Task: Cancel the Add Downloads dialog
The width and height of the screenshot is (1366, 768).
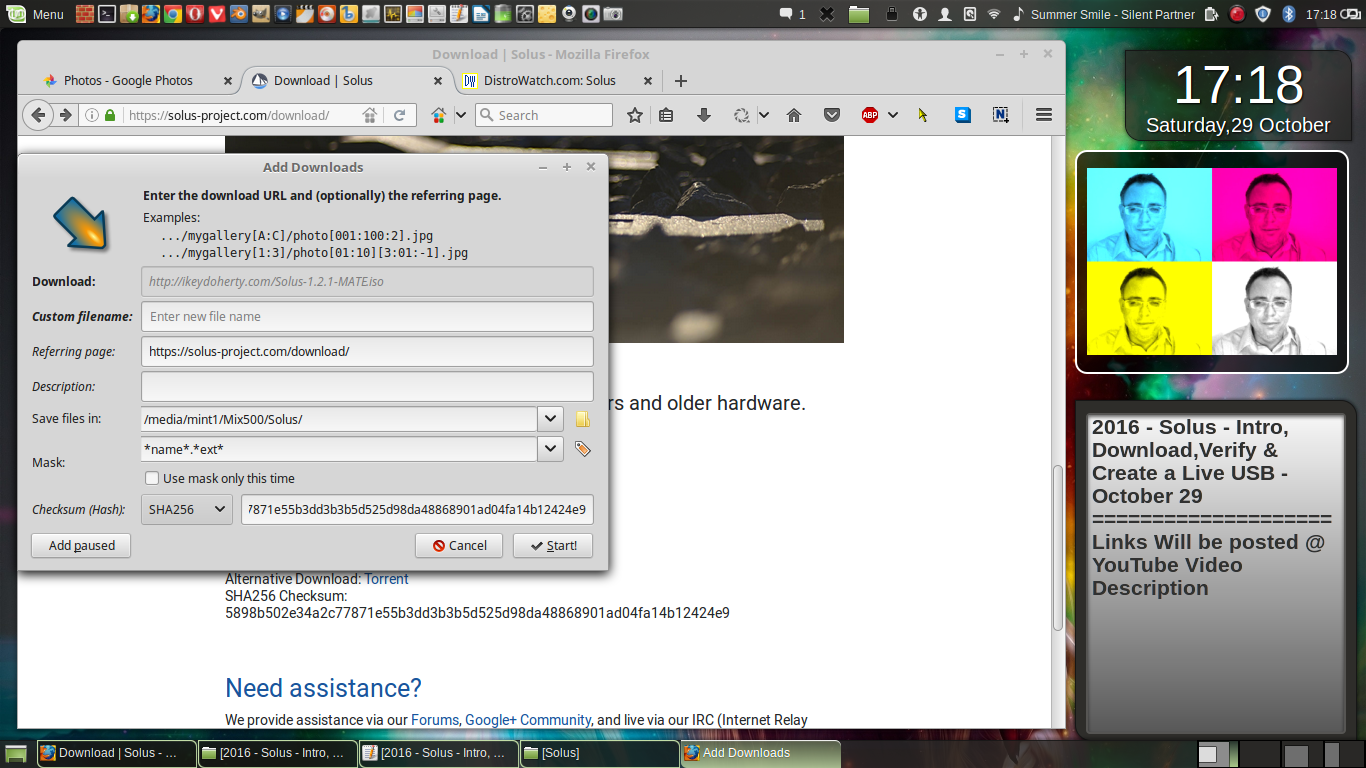Action: [459, 545]
